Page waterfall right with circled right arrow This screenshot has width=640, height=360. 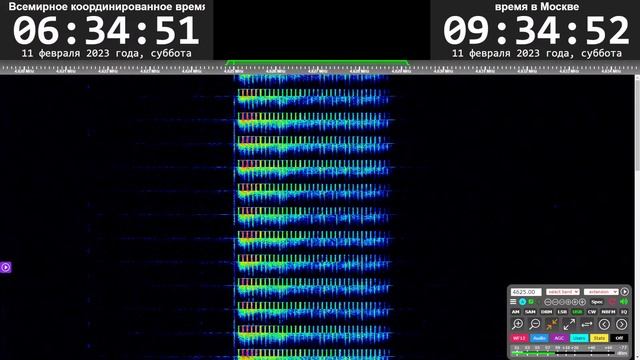pyautogui.click(x=622, y=324)
